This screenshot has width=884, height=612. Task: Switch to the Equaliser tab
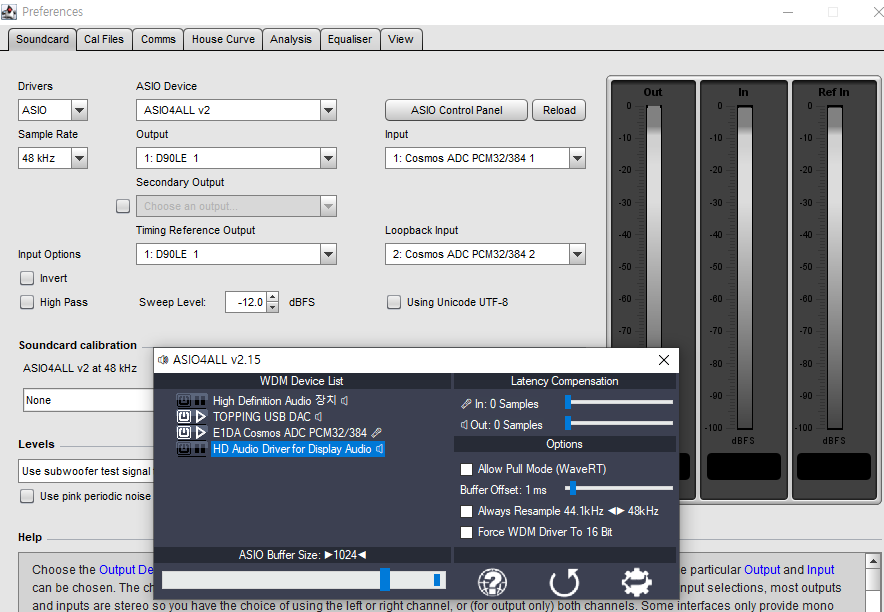tap(350, 39)
